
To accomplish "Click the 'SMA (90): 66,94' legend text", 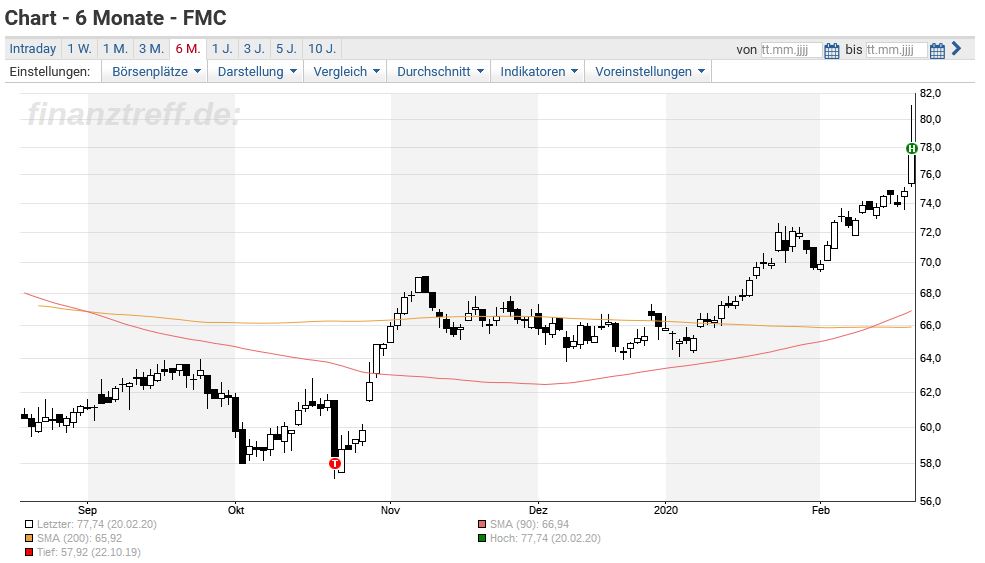I will coord(530,524).
